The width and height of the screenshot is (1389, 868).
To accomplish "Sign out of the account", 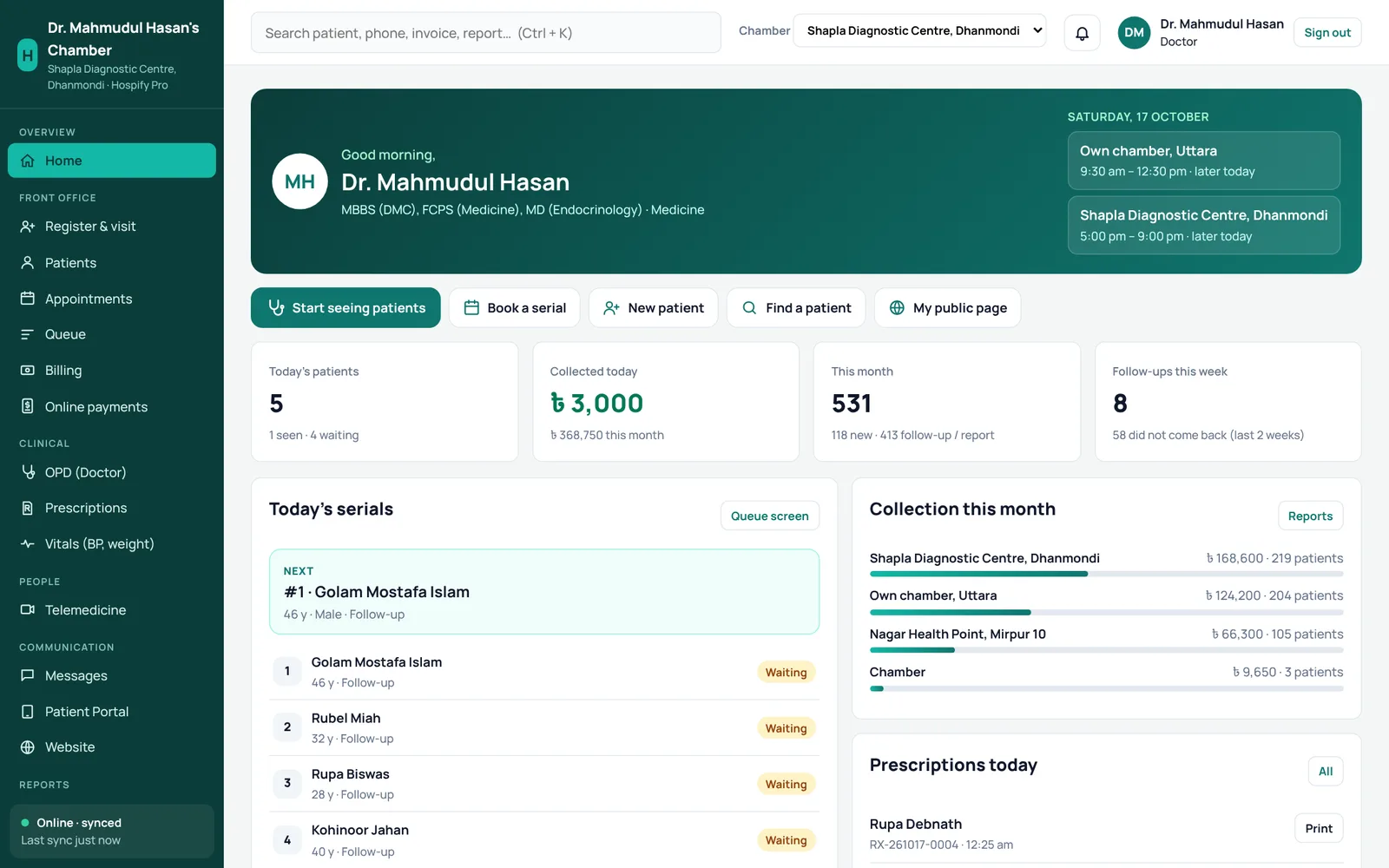I will click(x=1327, y=33).
